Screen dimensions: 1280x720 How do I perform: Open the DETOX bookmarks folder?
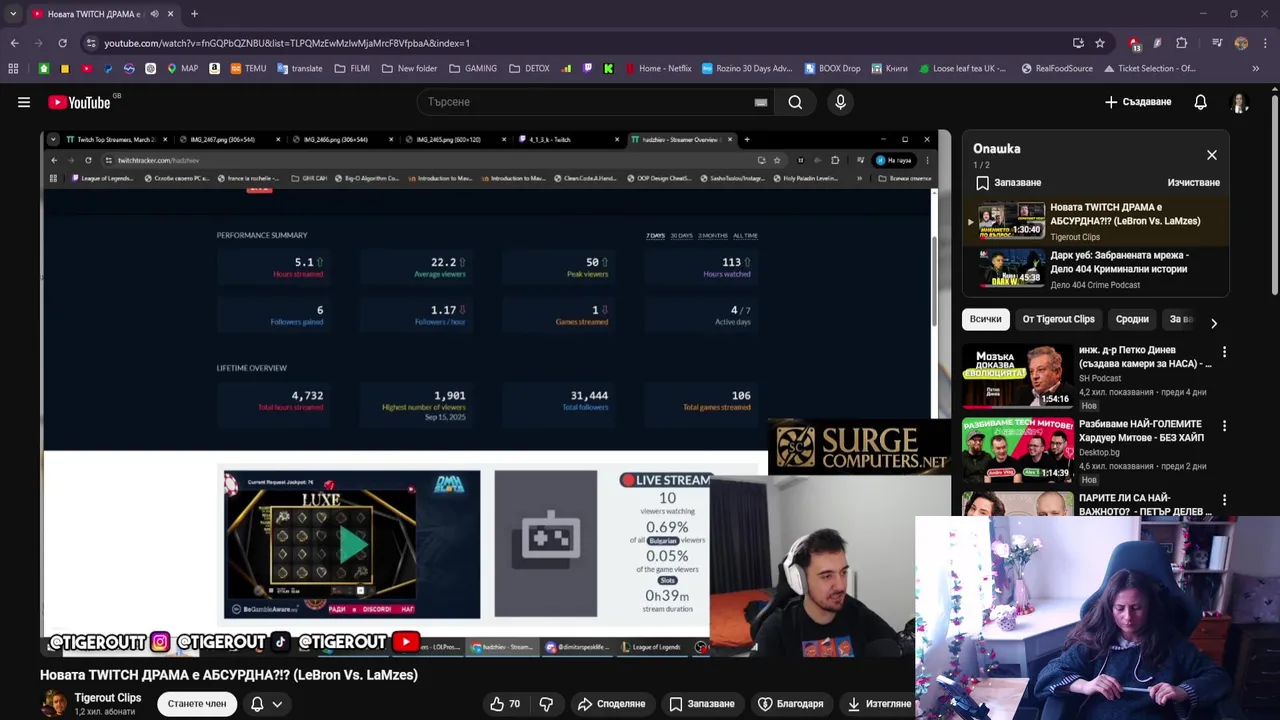(x=529, y=69)
